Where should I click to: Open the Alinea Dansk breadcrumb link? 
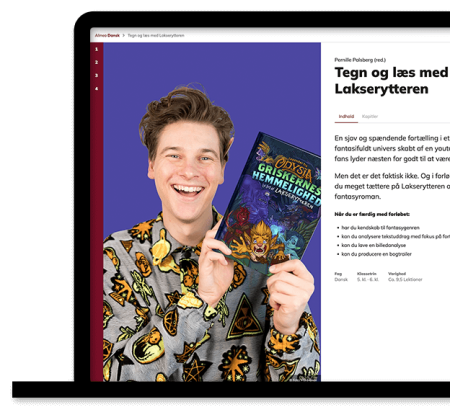tap(107, 35)
